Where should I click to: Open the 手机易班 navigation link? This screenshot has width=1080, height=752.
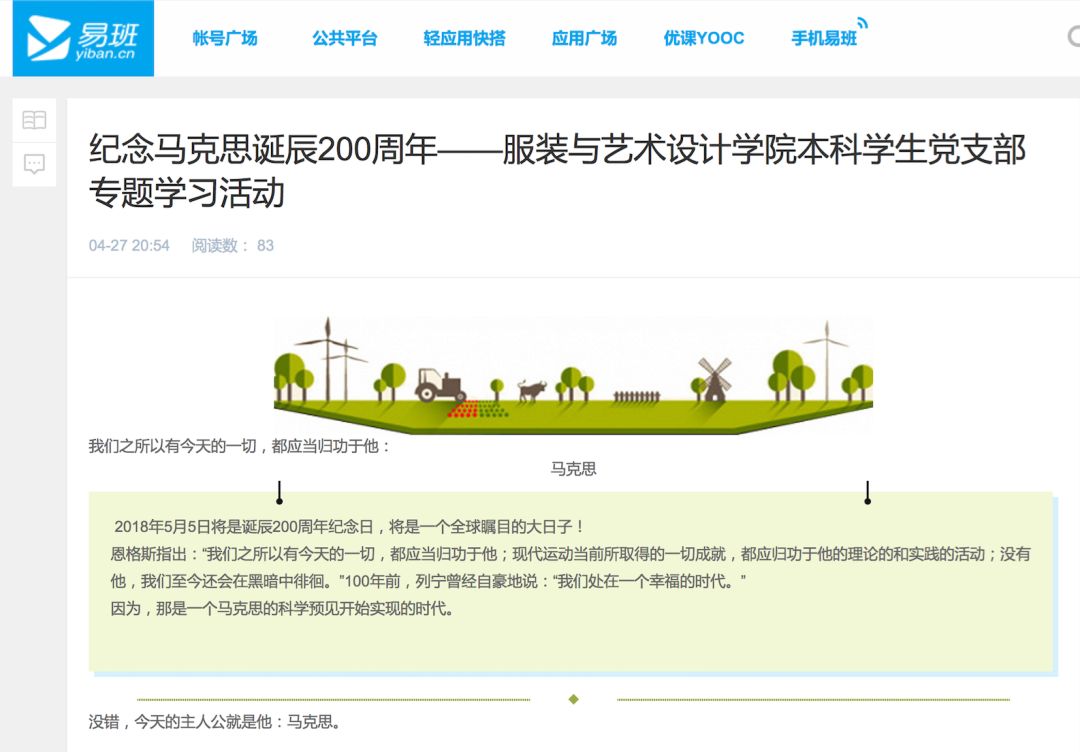(824, 40)
